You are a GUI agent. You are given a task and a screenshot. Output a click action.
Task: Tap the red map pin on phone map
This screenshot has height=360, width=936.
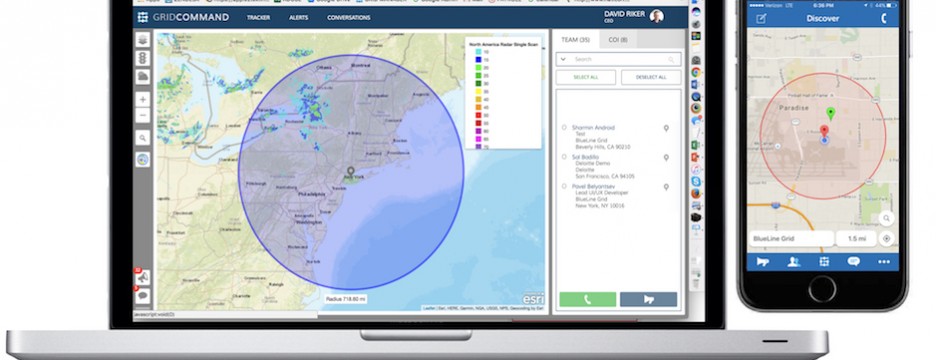pos(824,131)
